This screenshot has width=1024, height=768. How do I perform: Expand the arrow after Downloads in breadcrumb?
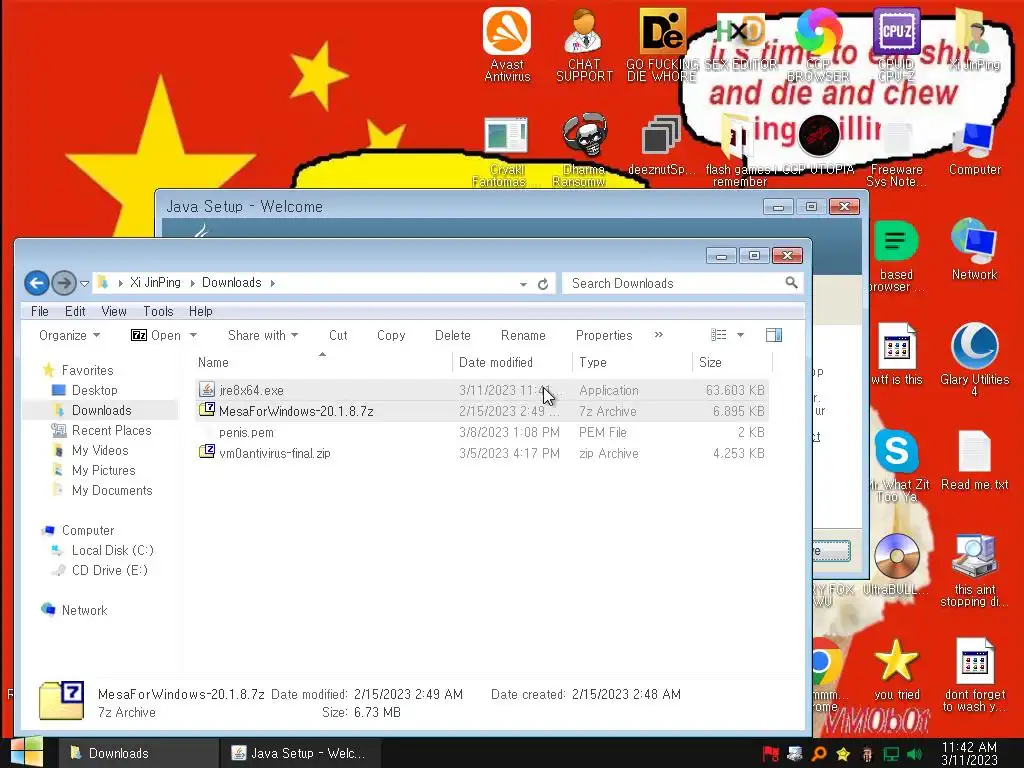click(x=272, y=283)
